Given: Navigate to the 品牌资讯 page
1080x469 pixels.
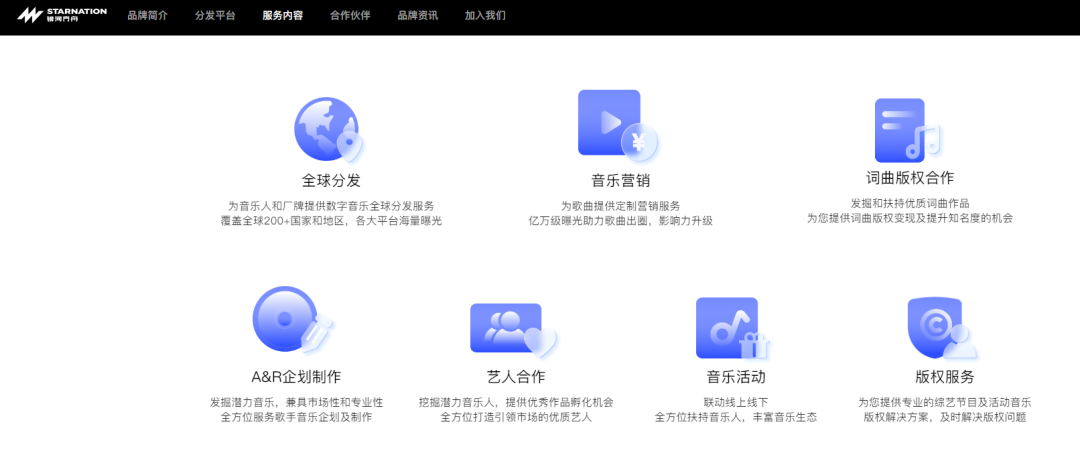Looking at the screenshot, I should 417,16.
